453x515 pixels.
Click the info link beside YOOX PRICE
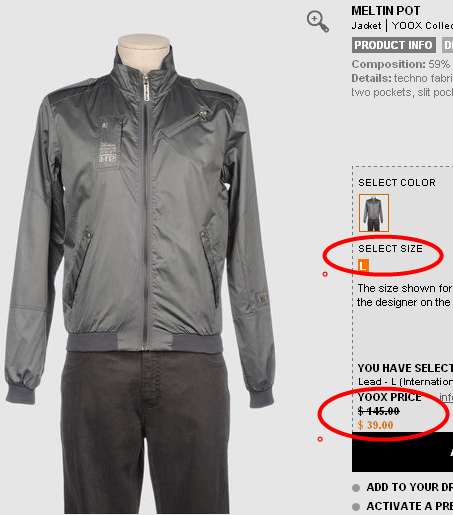[x=446, y=397]
